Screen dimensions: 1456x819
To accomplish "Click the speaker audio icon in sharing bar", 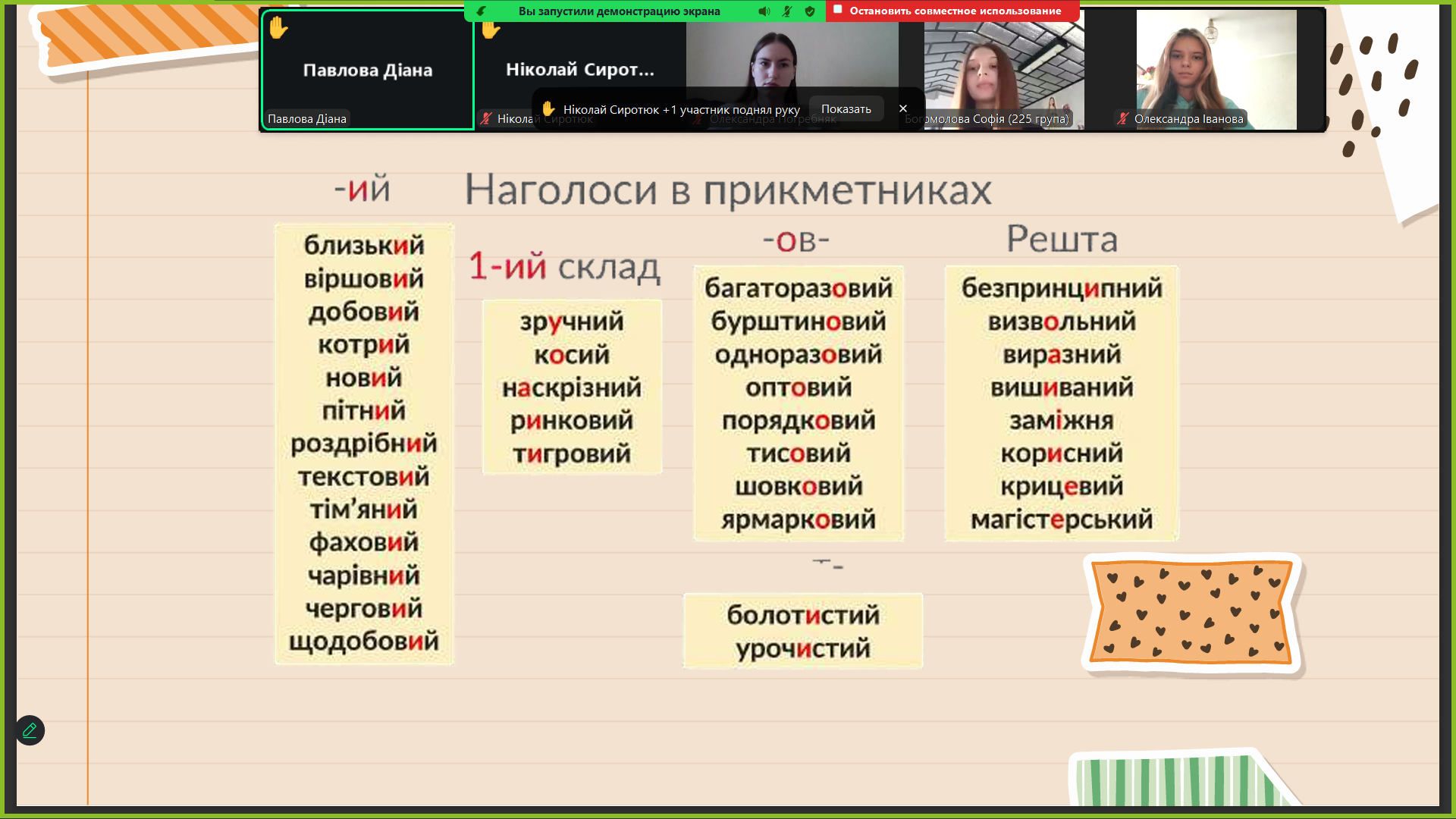I will click(764, 11).
